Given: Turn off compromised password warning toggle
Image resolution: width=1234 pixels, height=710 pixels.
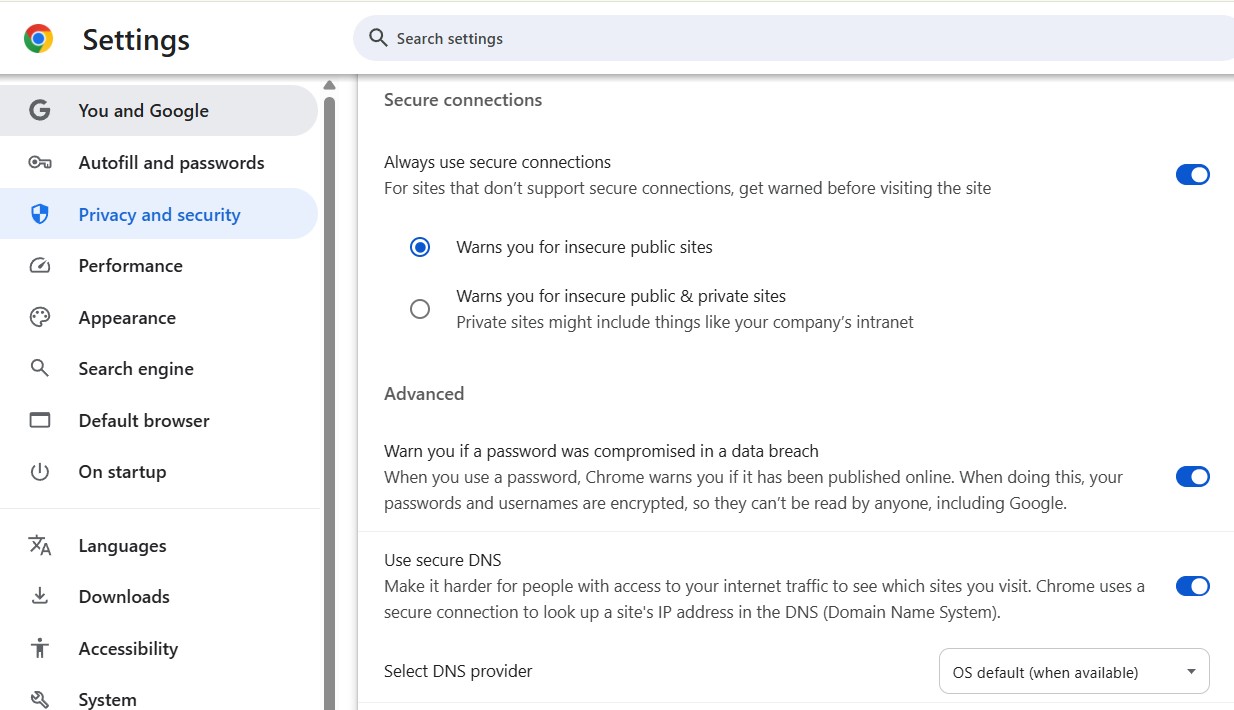Looking at the screenshot, I should click(x=1192, y=477).
